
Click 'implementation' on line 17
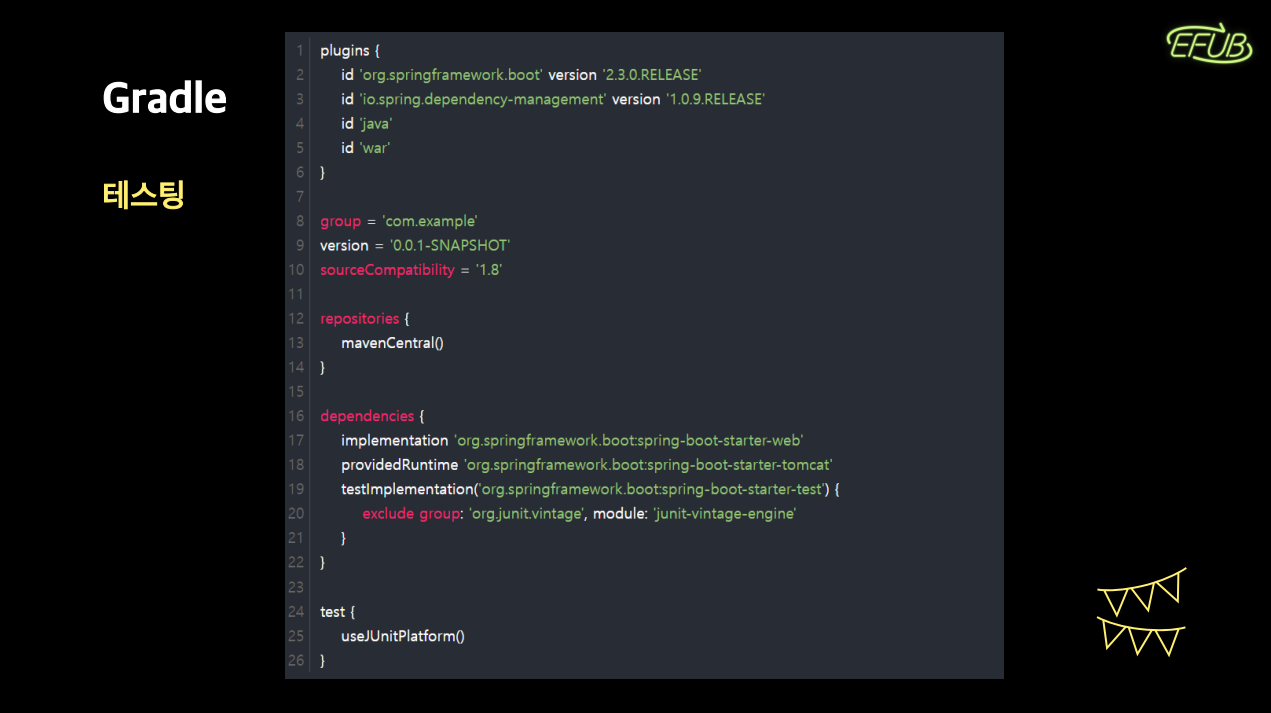click(x=395, y=441)
